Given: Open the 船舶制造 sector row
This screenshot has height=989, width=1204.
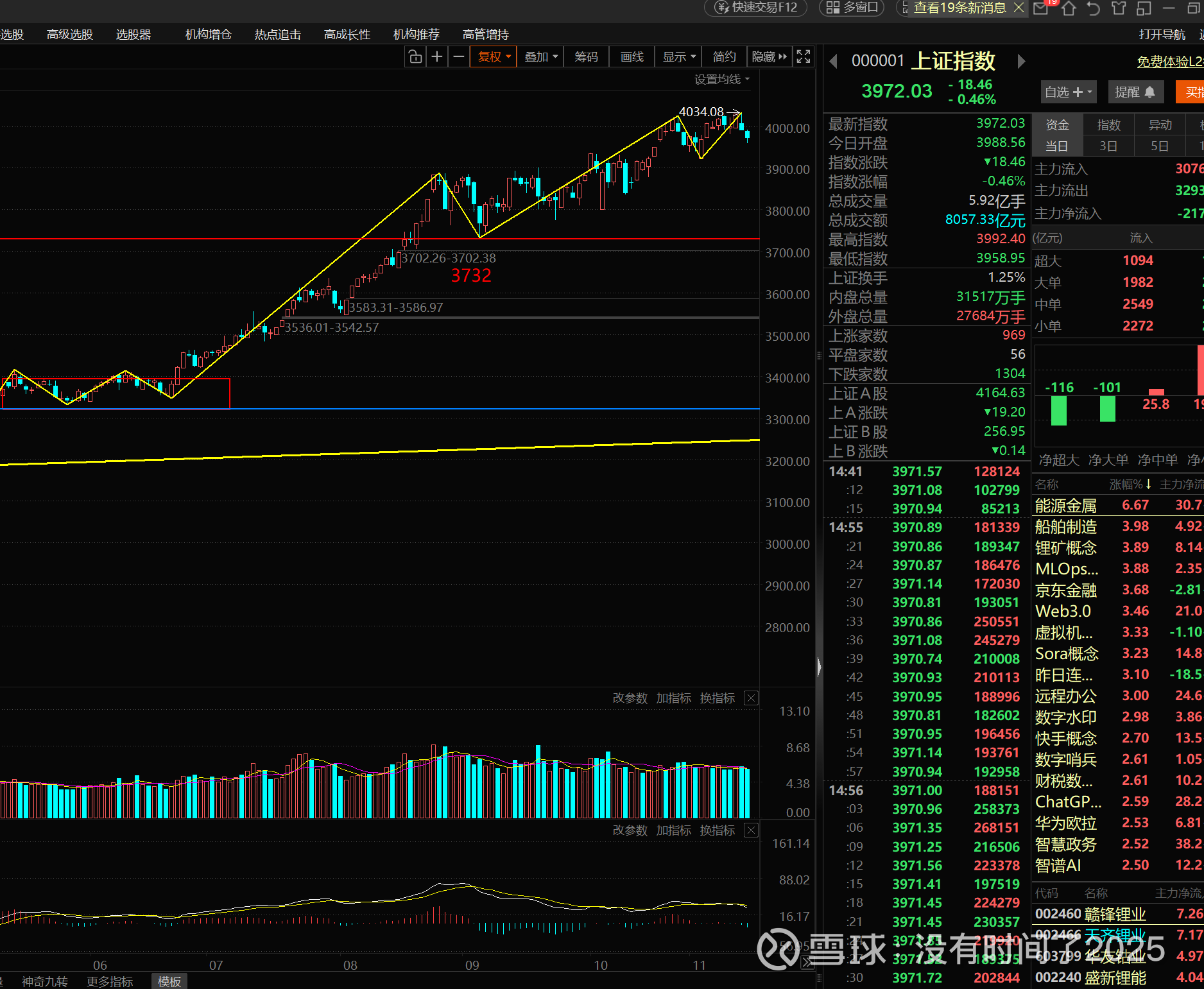Looking at the screenshot, I should [x=1119, y=526].
